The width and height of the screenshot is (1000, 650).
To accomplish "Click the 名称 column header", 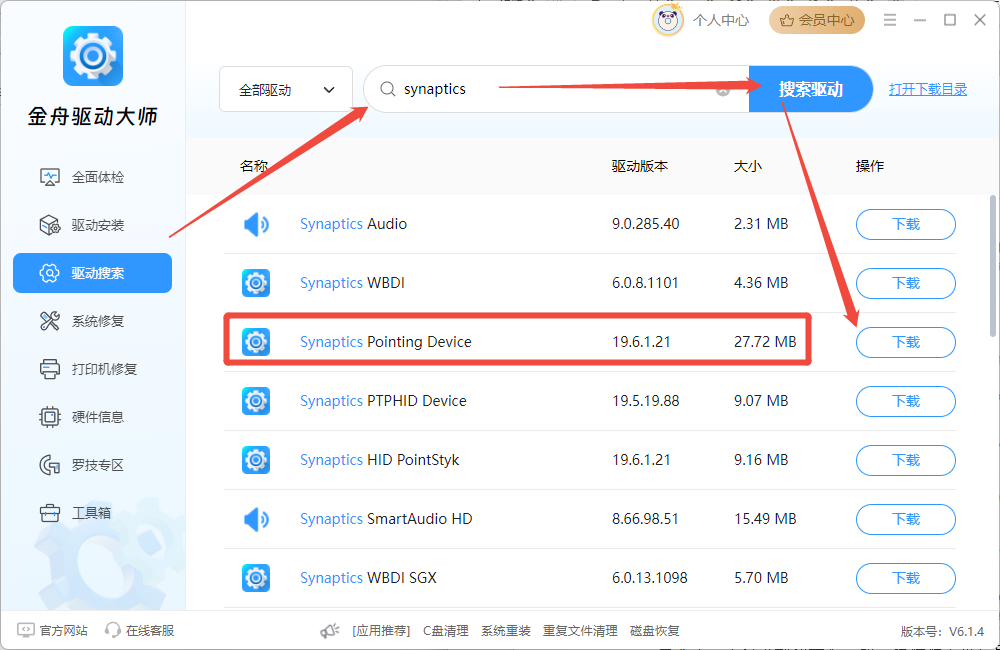I will click(x=254, y=166).
